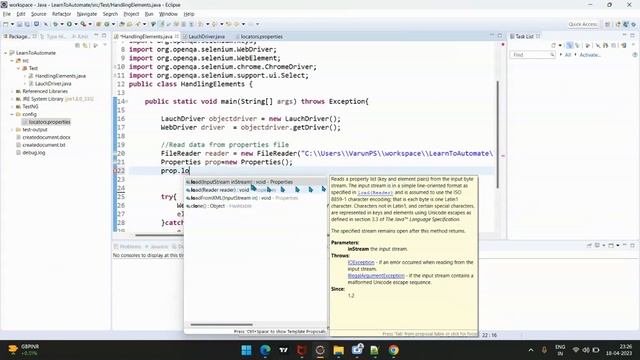Maximize the editor area icon
The image size is (640, 360).
(x=500, y=36)
